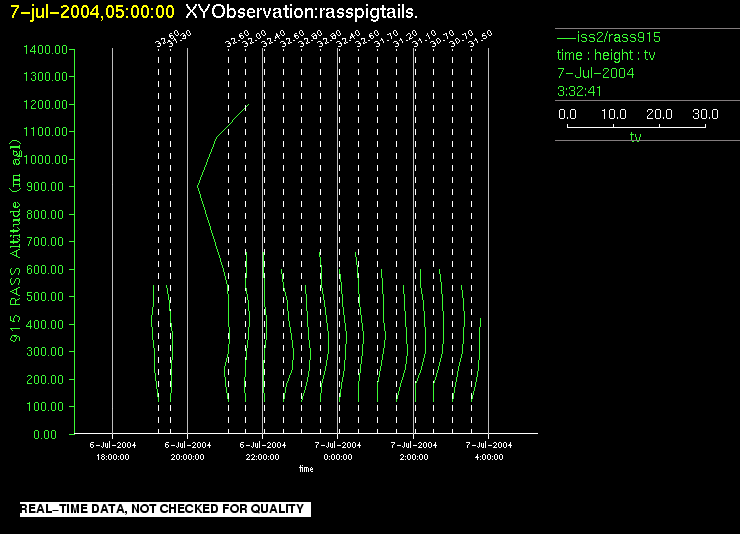Click the 0.00 altitude axis label
The width and height of the screenshot is (740, 534).
pyautogui.click(x=45, y=434)
